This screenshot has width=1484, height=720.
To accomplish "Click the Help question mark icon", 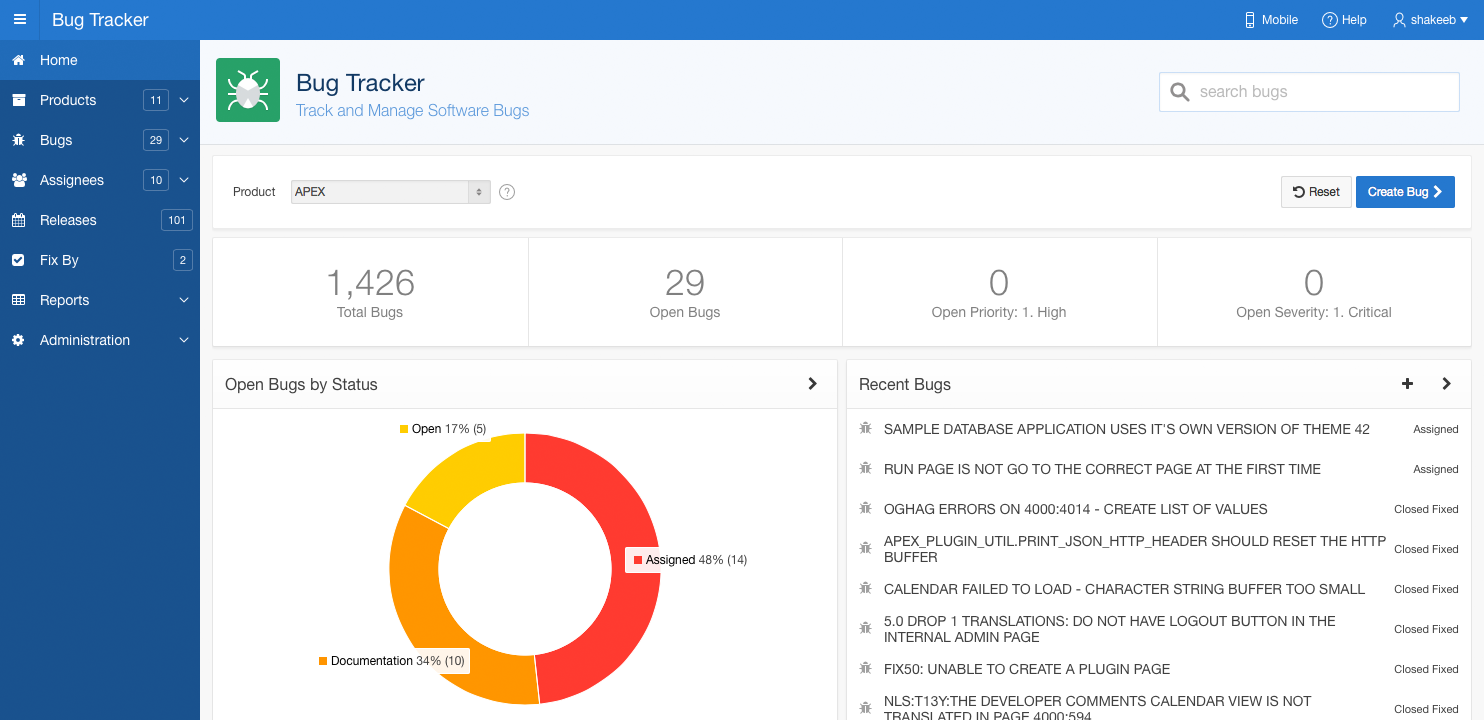I will click(1329, 20).
